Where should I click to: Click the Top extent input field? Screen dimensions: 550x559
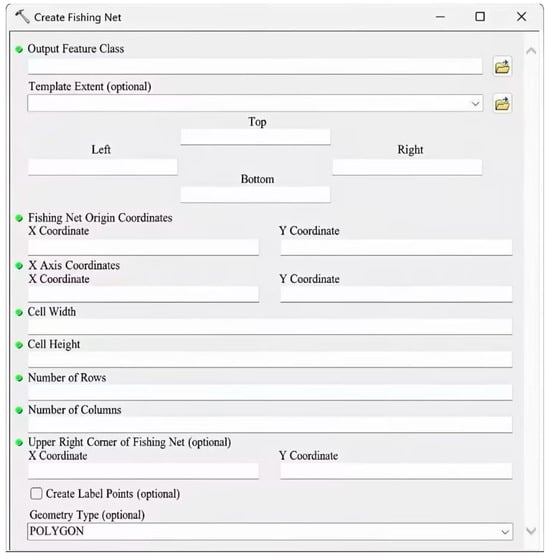[x=255, y=137]
